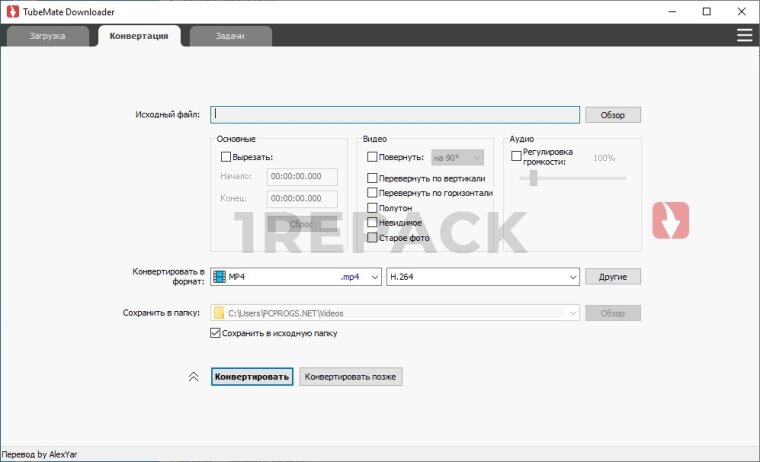Enable Регулировка громкости checkbox
This screenshot has width=760, height=462.
tap(516, 156)
